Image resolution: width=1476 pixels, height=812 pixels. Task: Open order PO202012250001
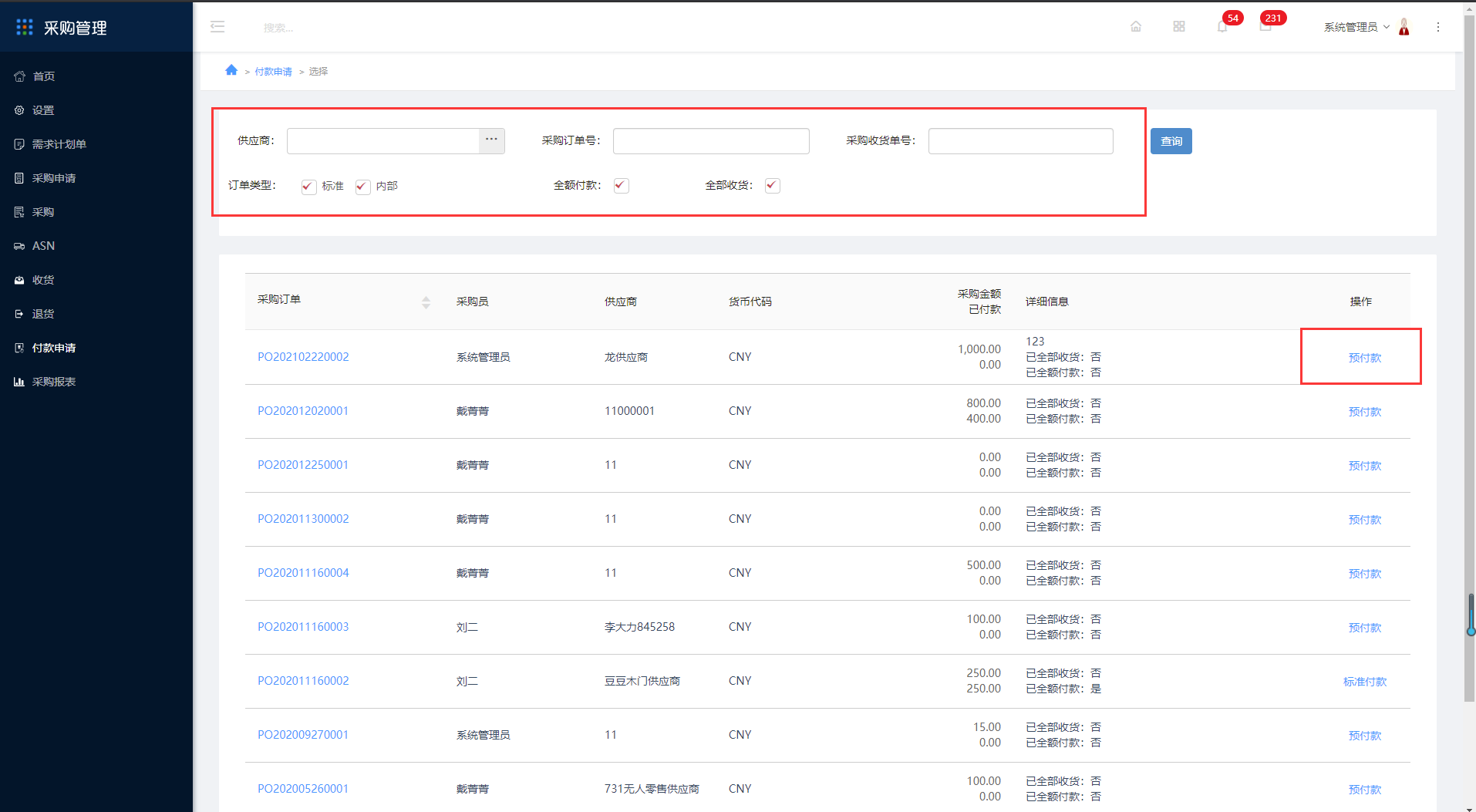pyautogui.click(x=303, y=465)
